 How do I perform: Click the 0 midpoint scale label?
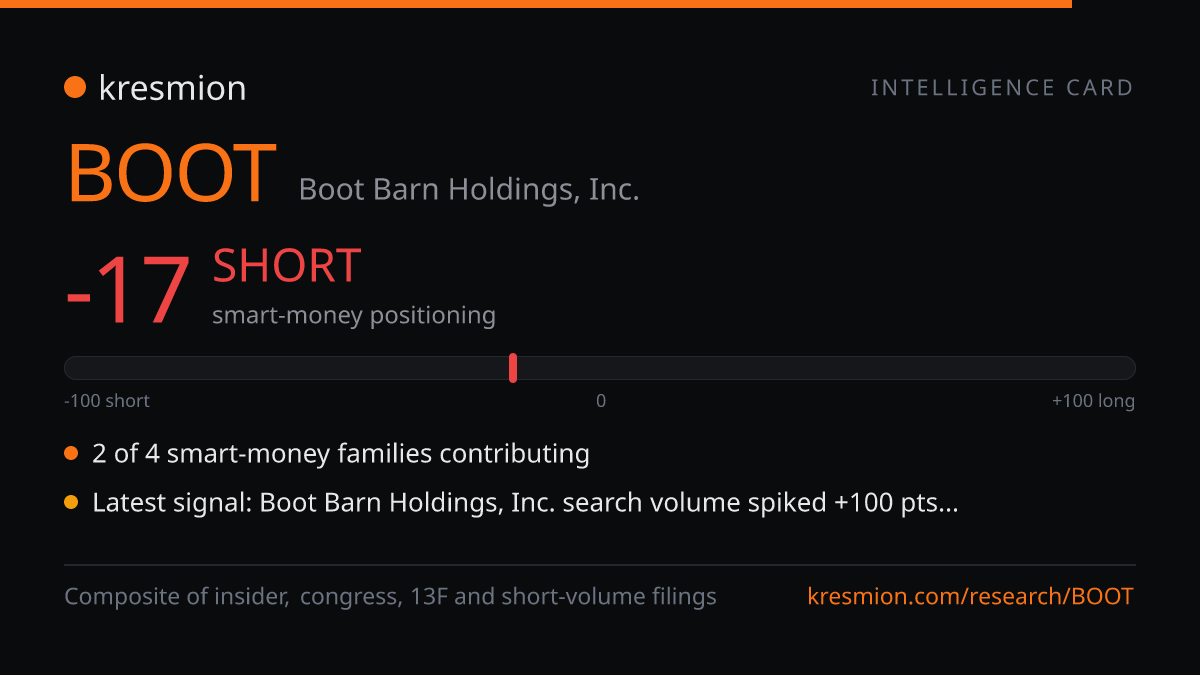(601, 401)
